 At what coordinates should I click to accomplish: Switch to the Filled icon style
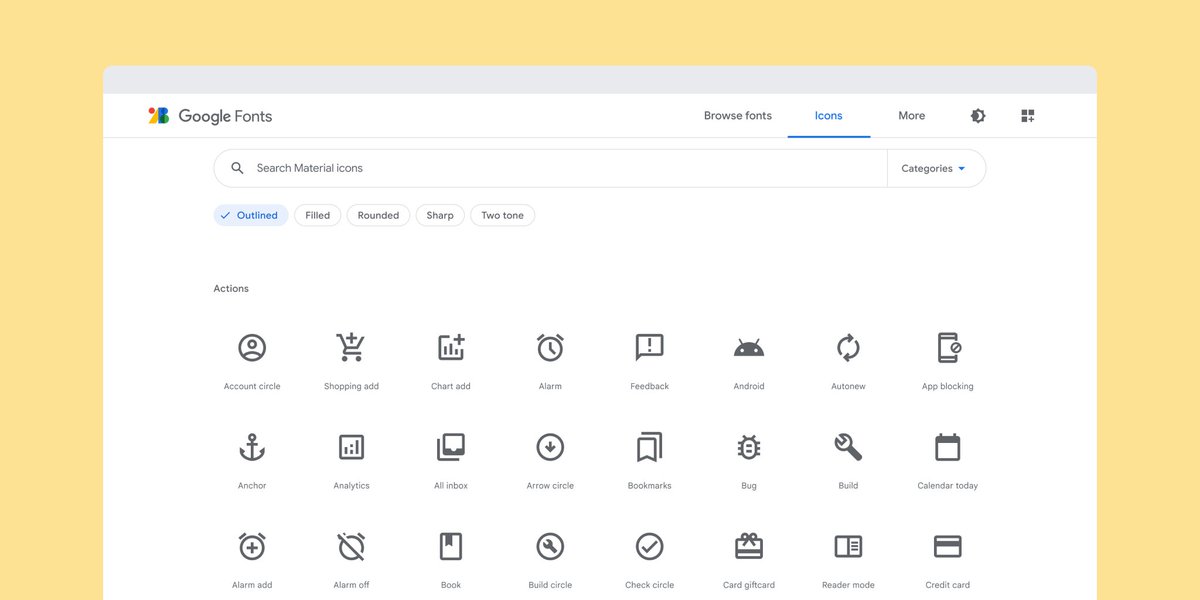pos(318,215)
